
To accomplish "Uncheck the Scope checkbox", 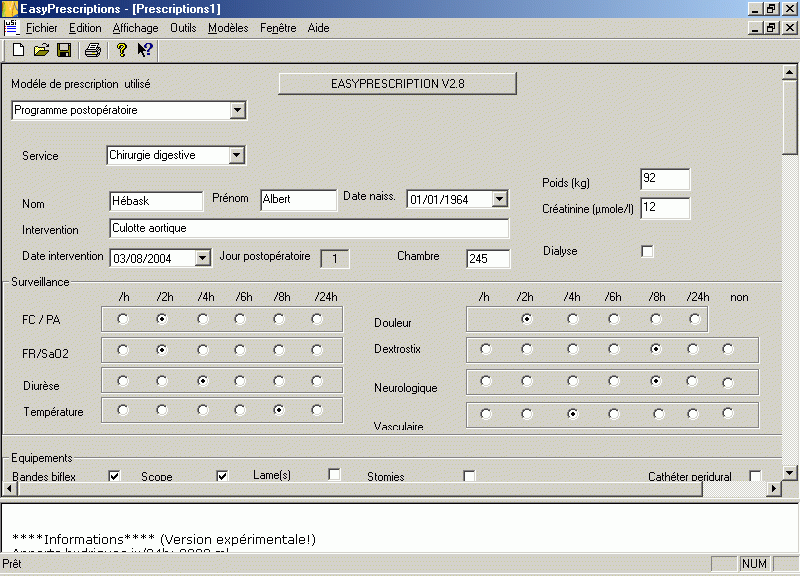I will pyautogui.click(x=222, y=476).
